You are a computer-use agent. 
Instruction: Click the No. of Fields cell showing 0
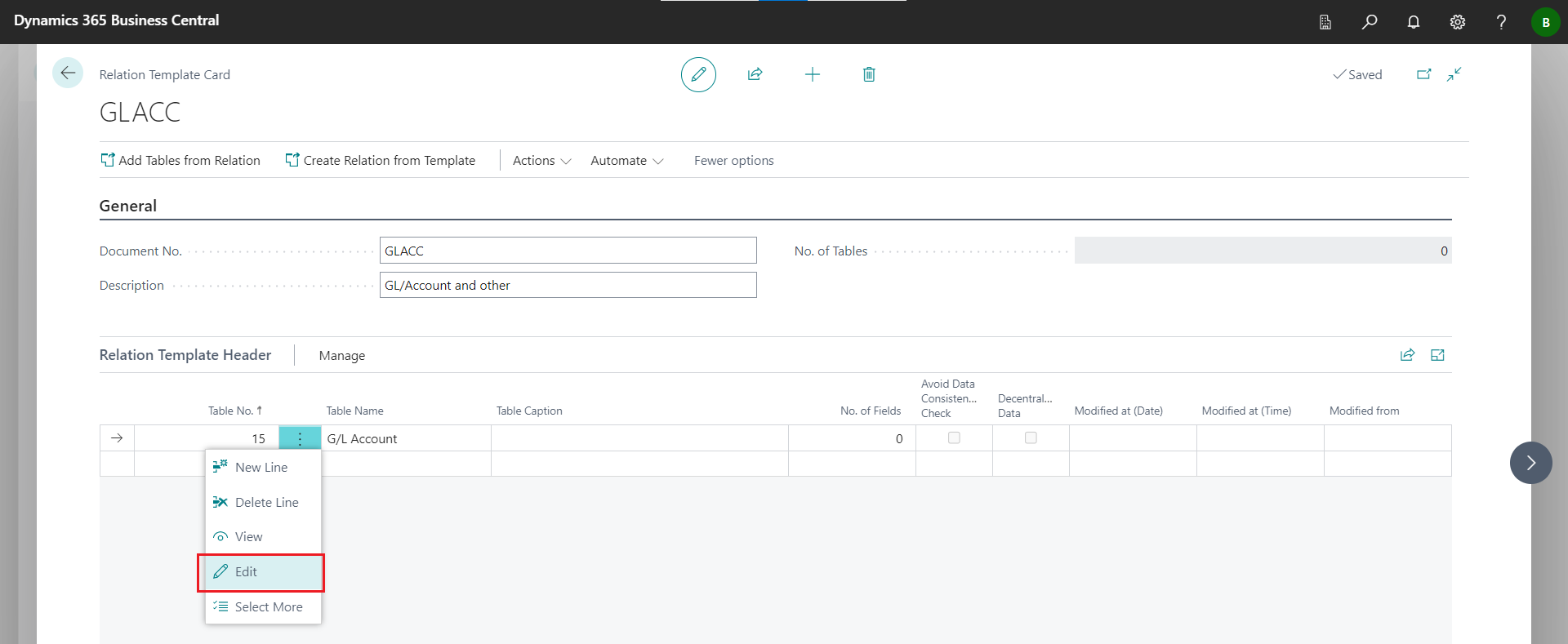852,438
